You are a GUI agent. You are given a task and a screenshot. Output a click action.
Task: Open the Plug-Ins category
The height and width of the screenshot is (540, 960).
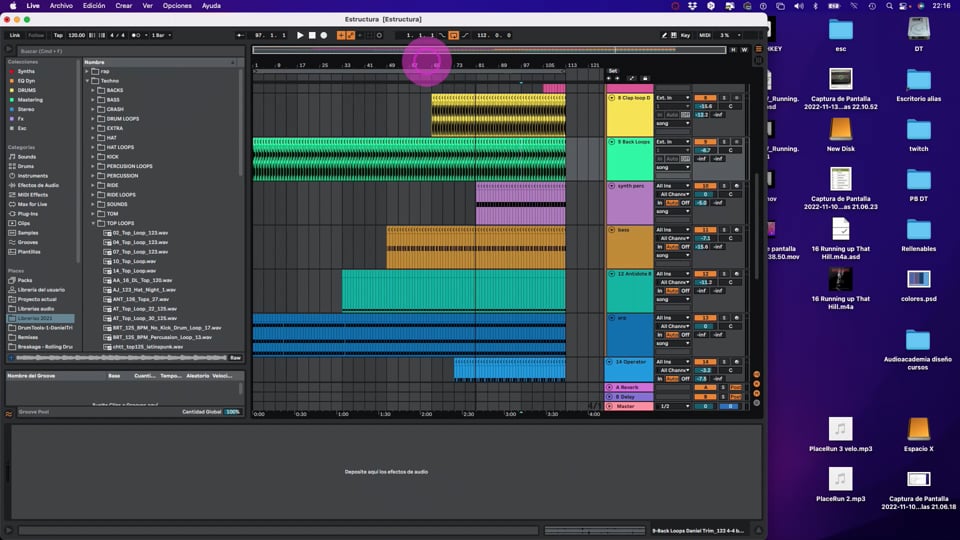point(28,214)
